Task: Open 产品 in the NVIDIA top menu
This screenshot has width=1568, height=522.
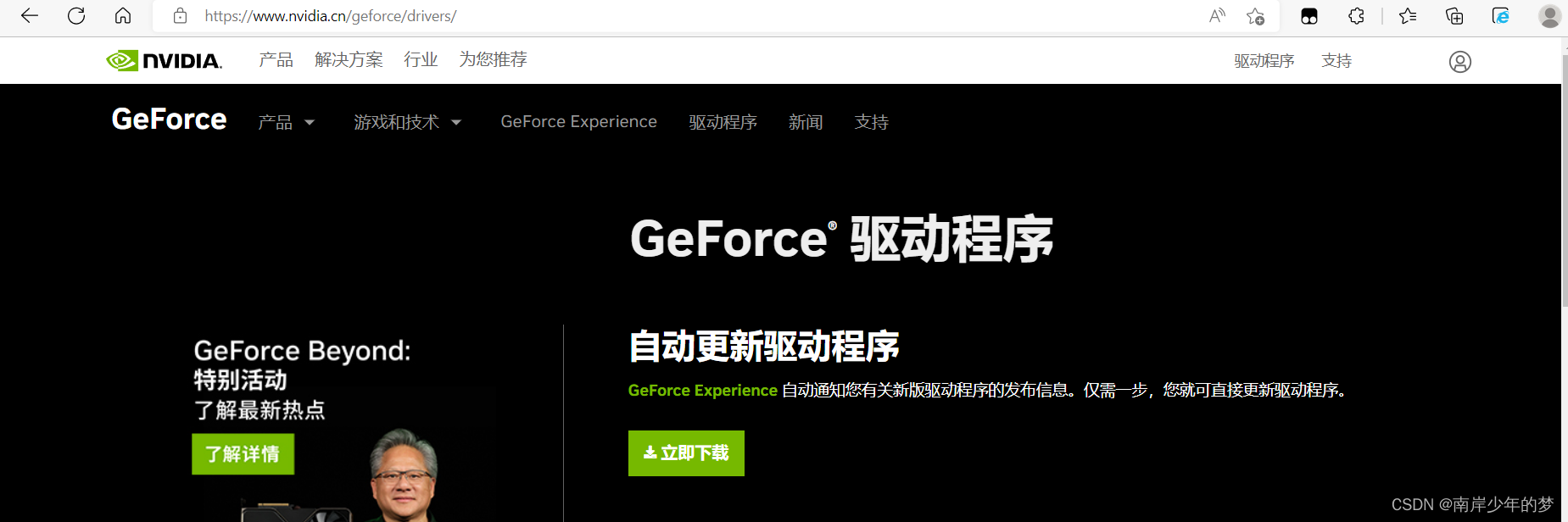Action: (x=276, y=59)
